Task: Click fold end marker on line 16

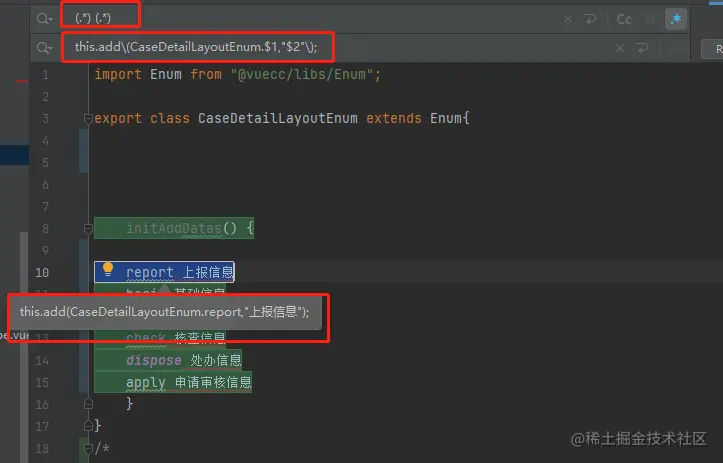Action: pos(88,404)
